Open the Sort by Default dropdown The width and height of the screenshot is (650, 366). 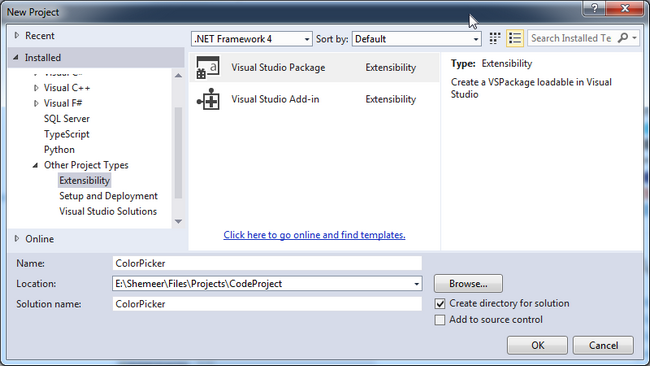tap(416, 39)
